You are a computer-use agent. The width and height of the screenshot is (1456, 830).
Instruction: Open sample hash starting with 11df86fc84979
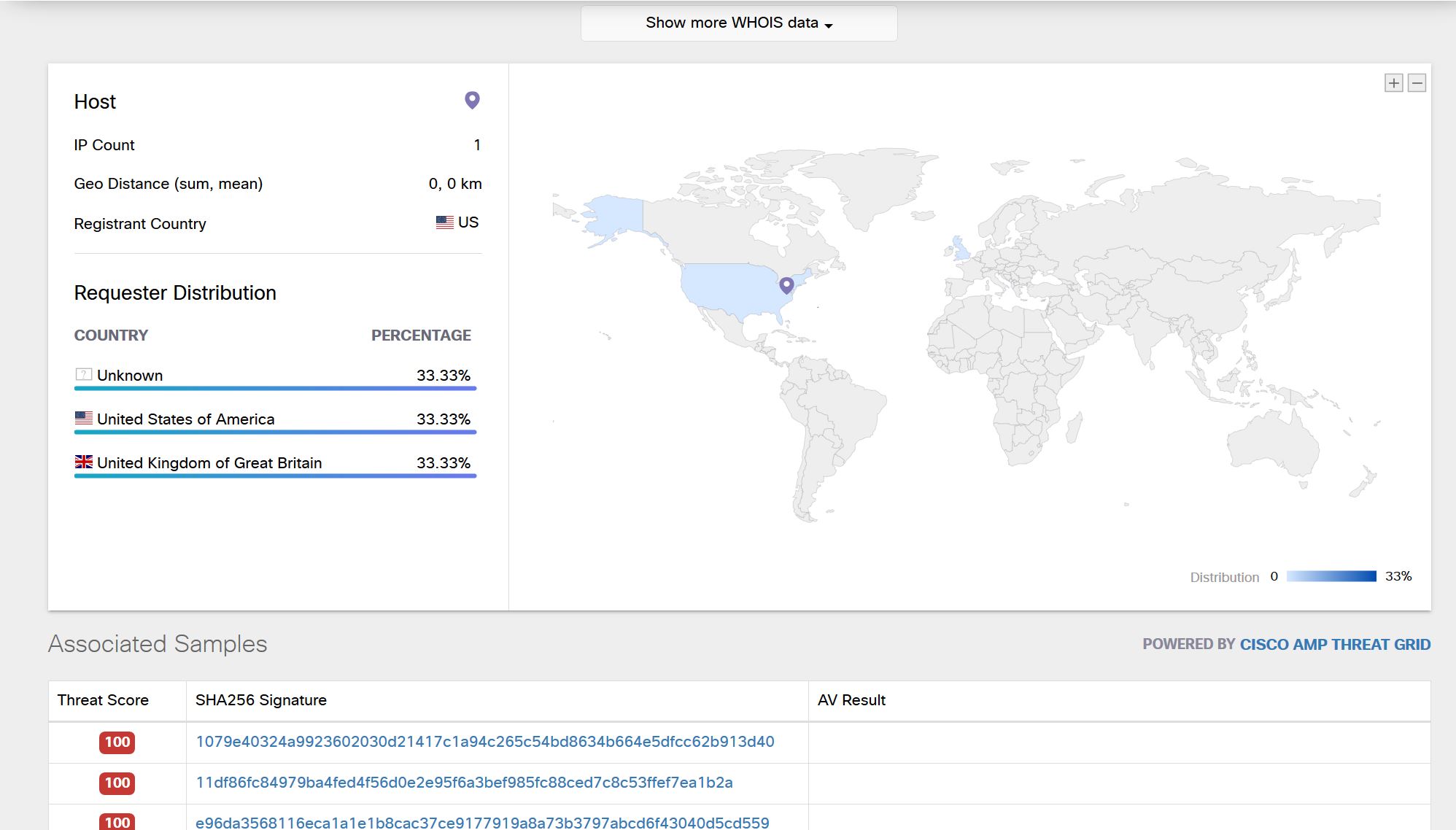pos(464,783)
